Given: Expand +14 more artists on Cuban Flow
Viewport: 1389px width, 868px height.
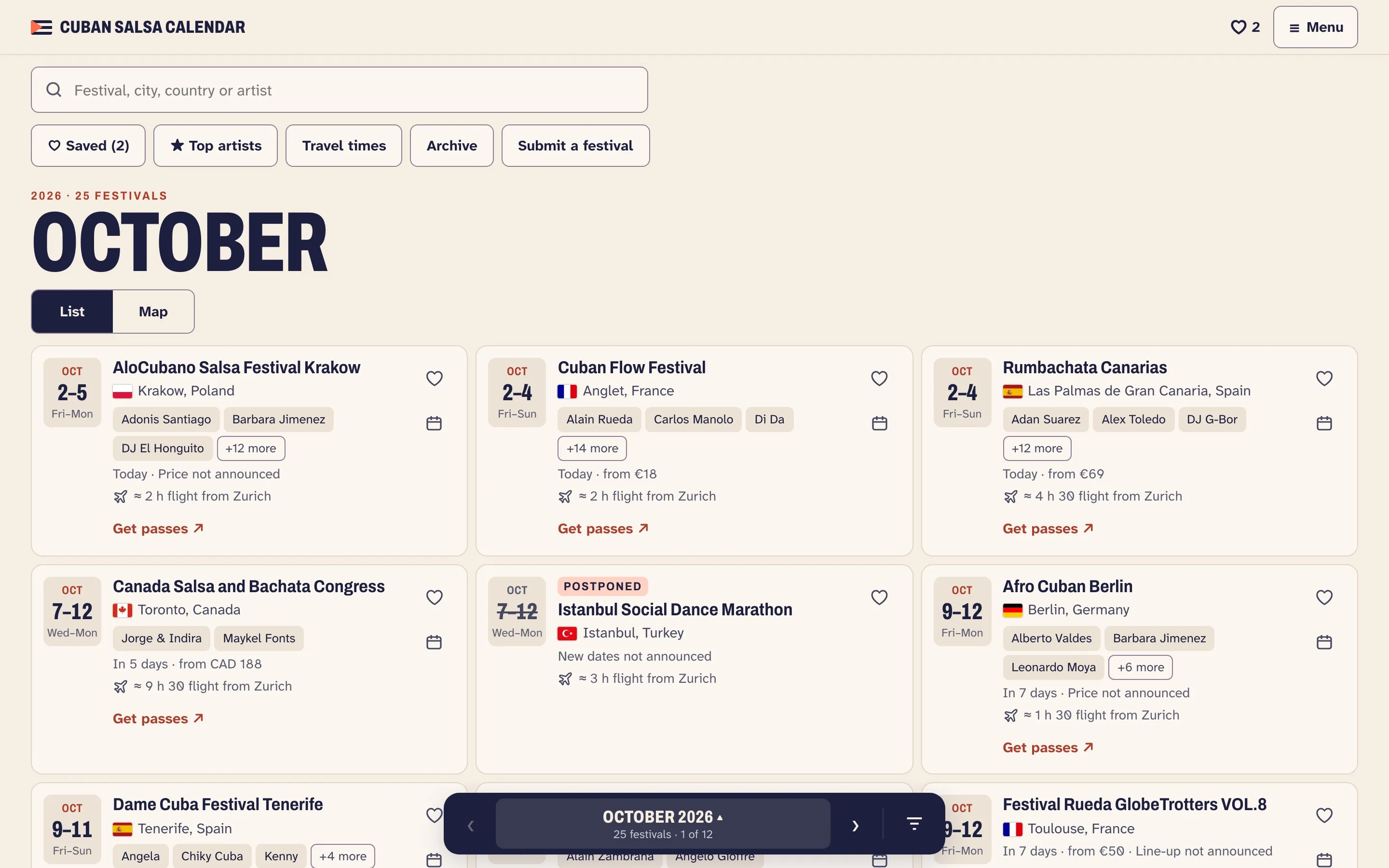Looking at the screenshot, I should (592, 448).
